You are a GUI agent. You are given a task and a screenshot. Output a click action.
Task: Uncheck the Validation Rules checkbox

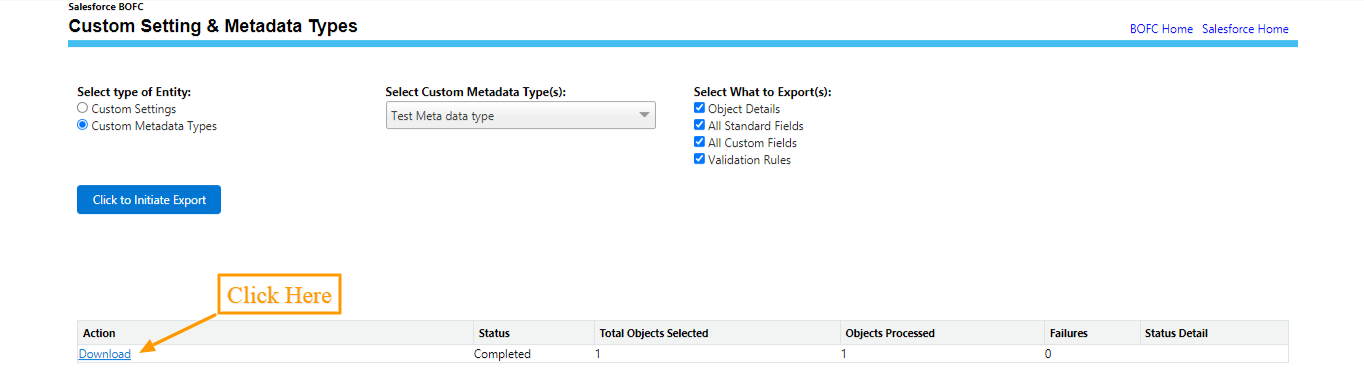coord(700,159)
